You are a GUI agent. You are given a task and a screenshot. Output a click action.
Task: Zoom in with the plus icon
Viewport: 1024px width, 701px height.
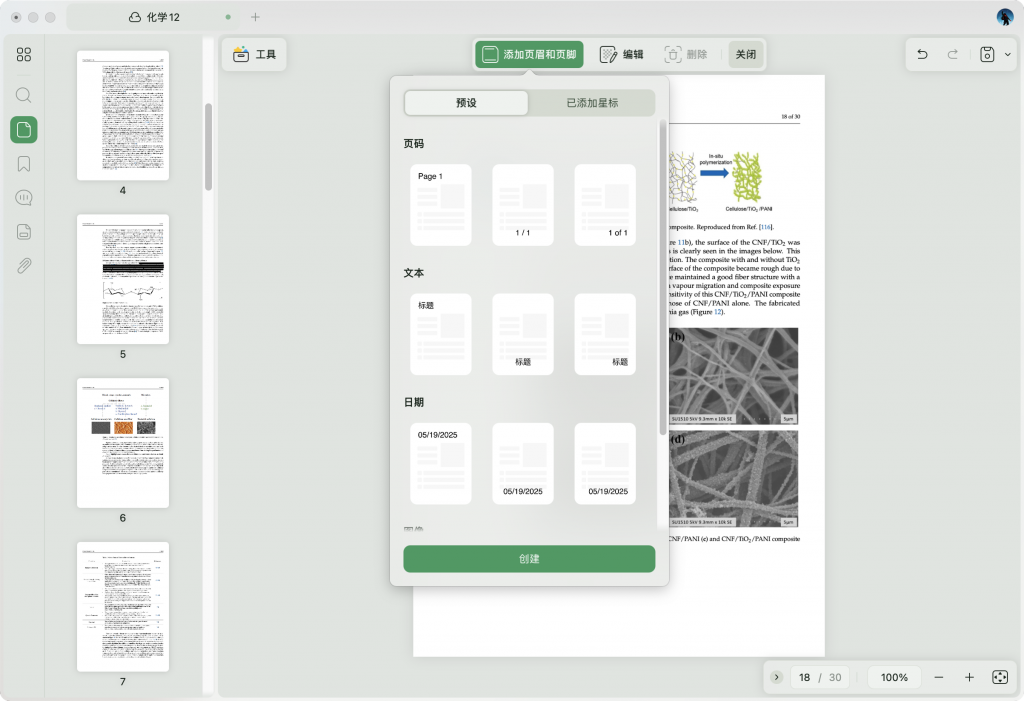click(x=969, y=677)
